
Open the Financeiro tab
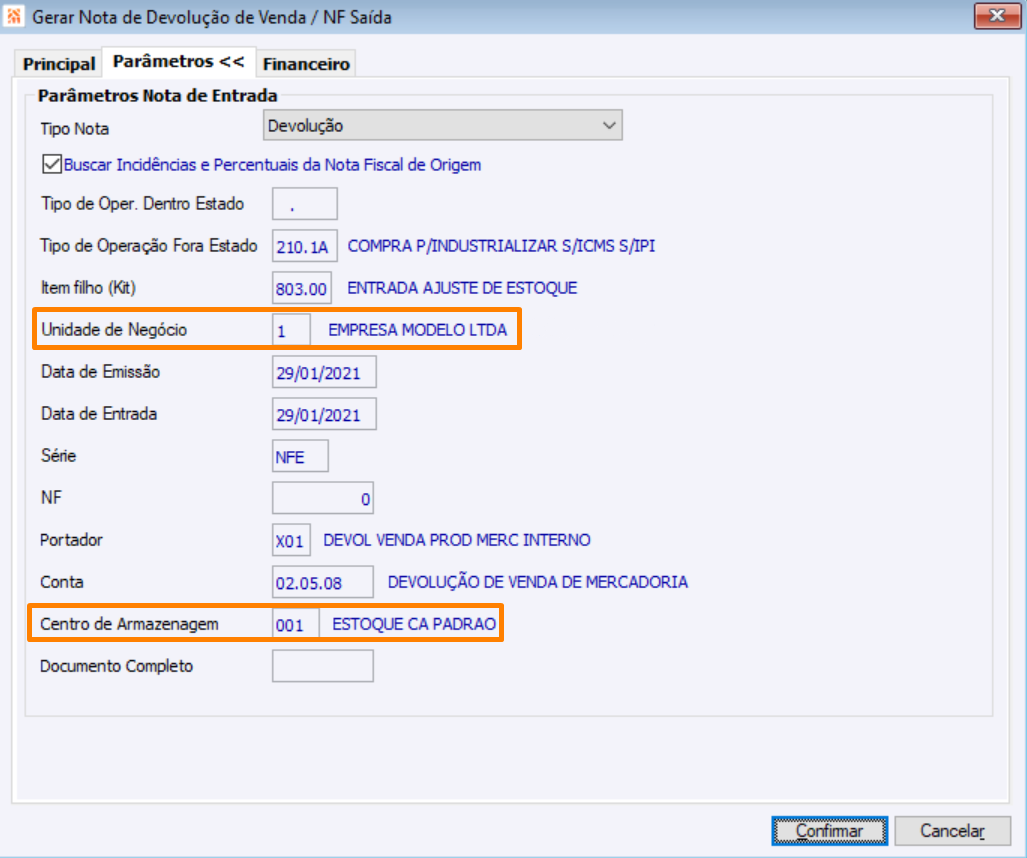[306, 64]
